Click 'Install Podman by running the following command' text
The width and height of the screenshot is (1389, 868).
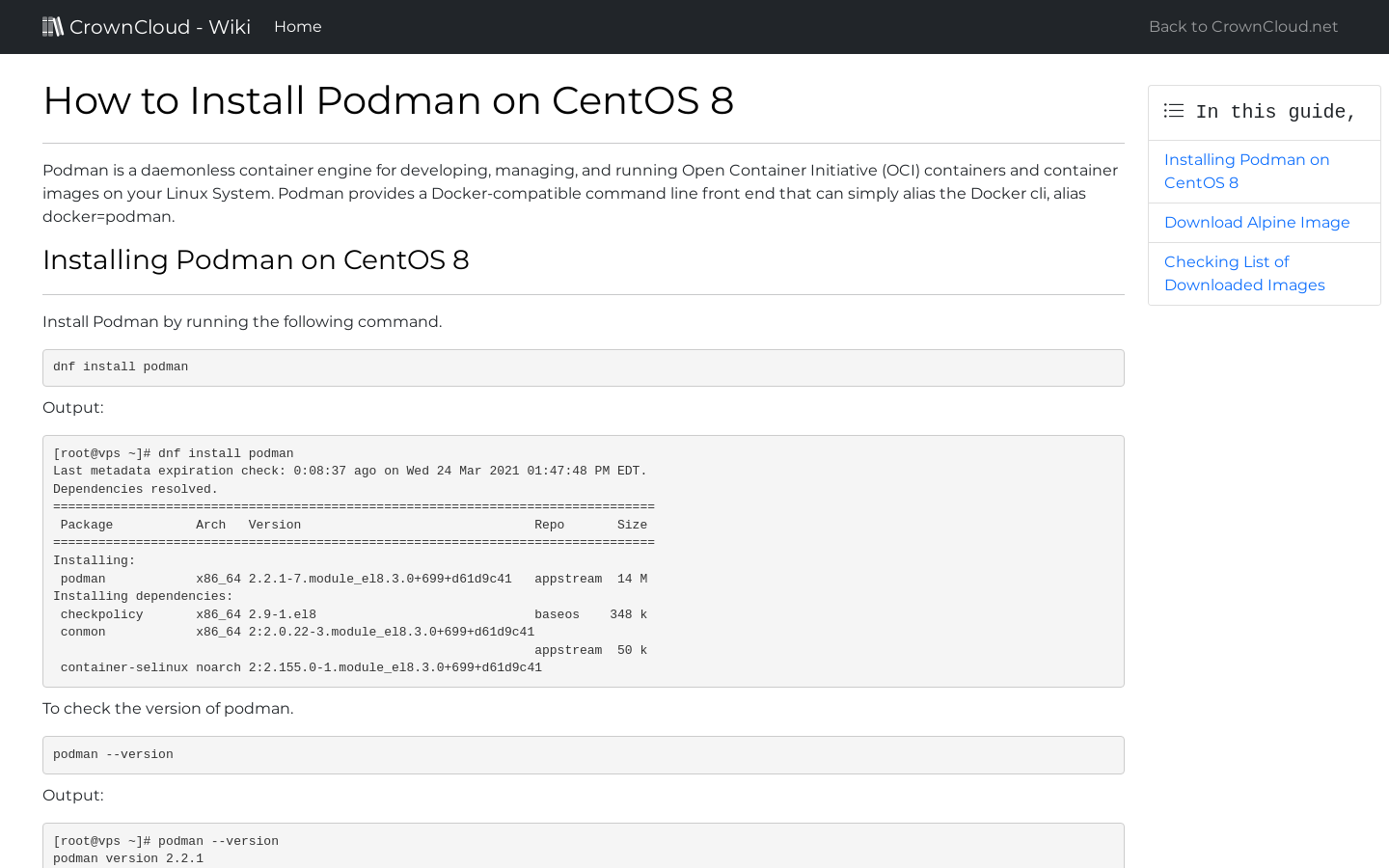click(241, 321)
